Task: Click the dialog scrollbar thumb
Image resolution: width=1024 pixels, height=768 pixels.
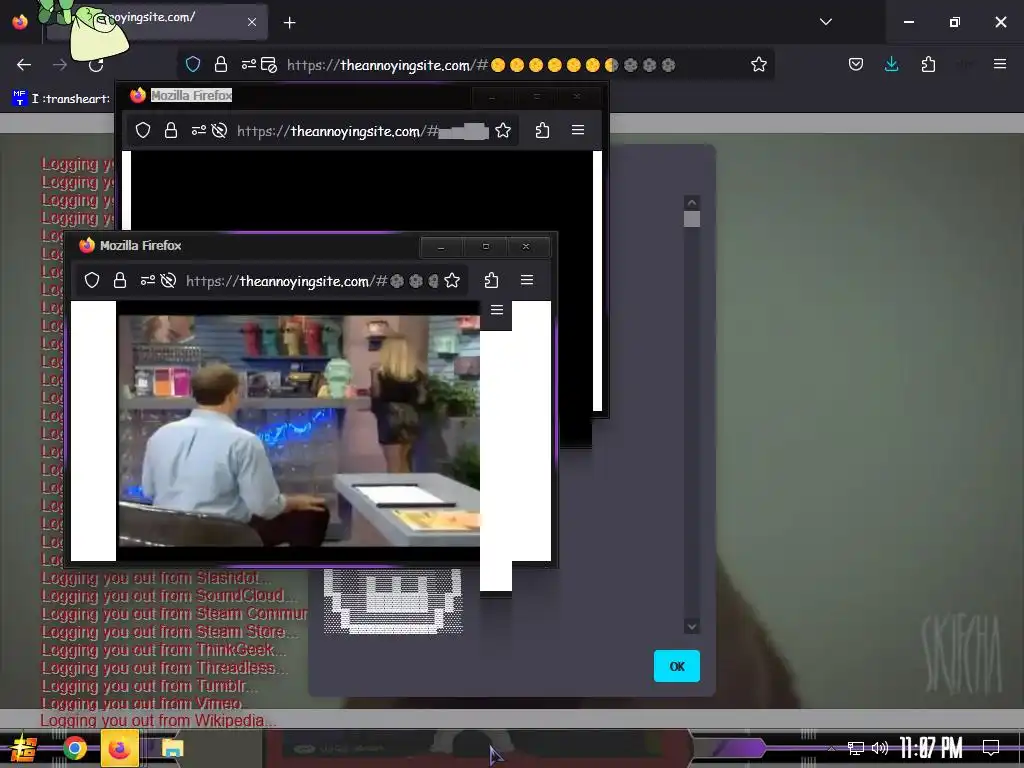Action: point(692,219)
